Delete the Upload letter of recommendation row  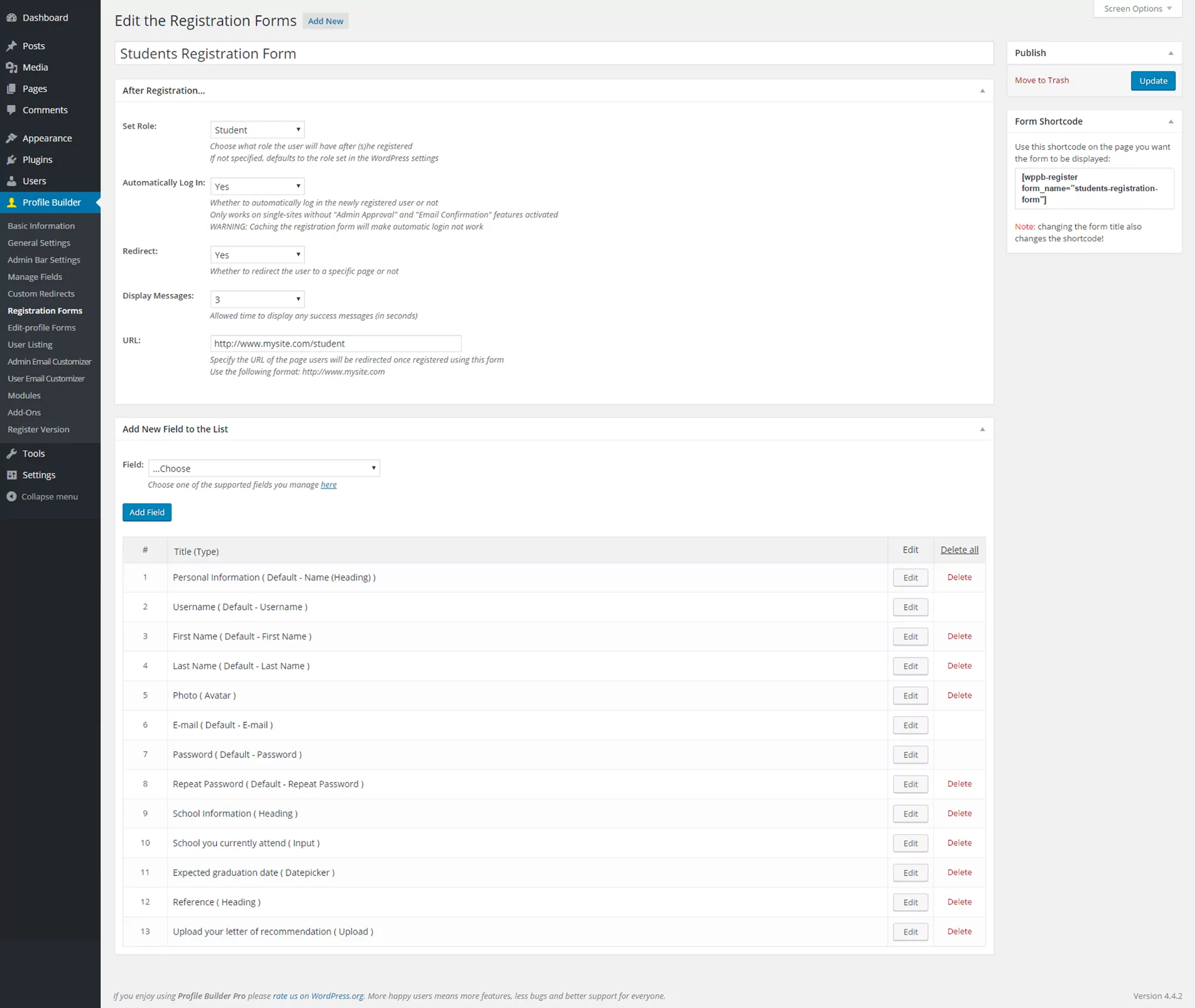click(959, 931)
